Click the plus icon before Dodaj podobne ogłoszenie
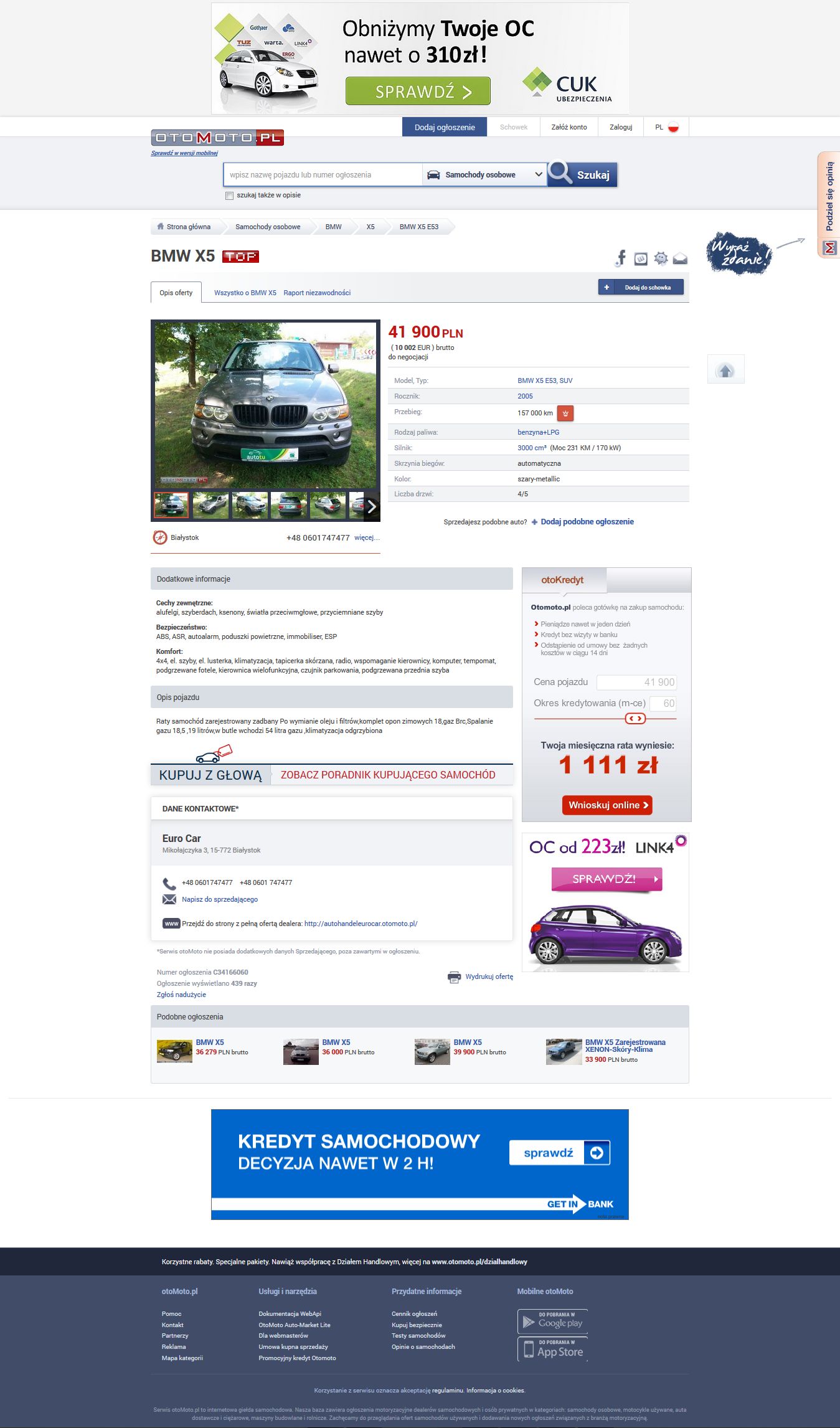The height and width of the screenshot is (1428, 840). point(534,522)
